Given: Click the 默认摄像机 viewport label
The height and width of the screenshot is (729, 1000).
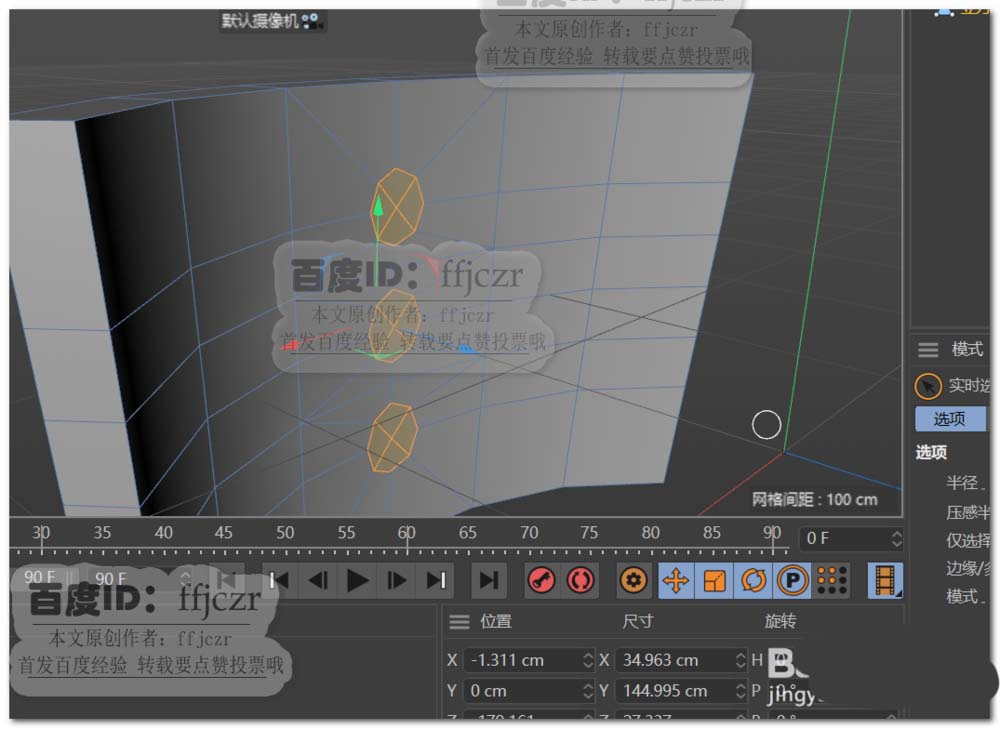Looking at the screenshot, I should click(260, 21).
